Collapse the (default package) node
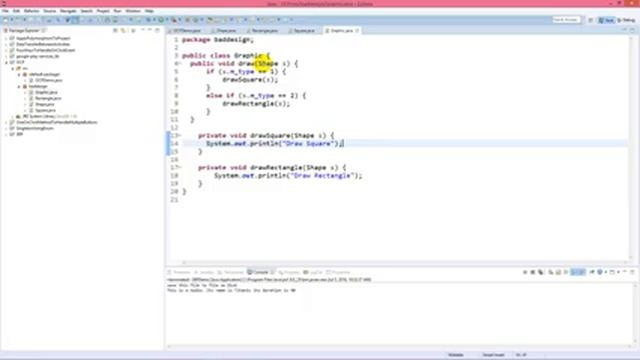The height and width of the screenshot is (360, 640). (x=19, y=75)
